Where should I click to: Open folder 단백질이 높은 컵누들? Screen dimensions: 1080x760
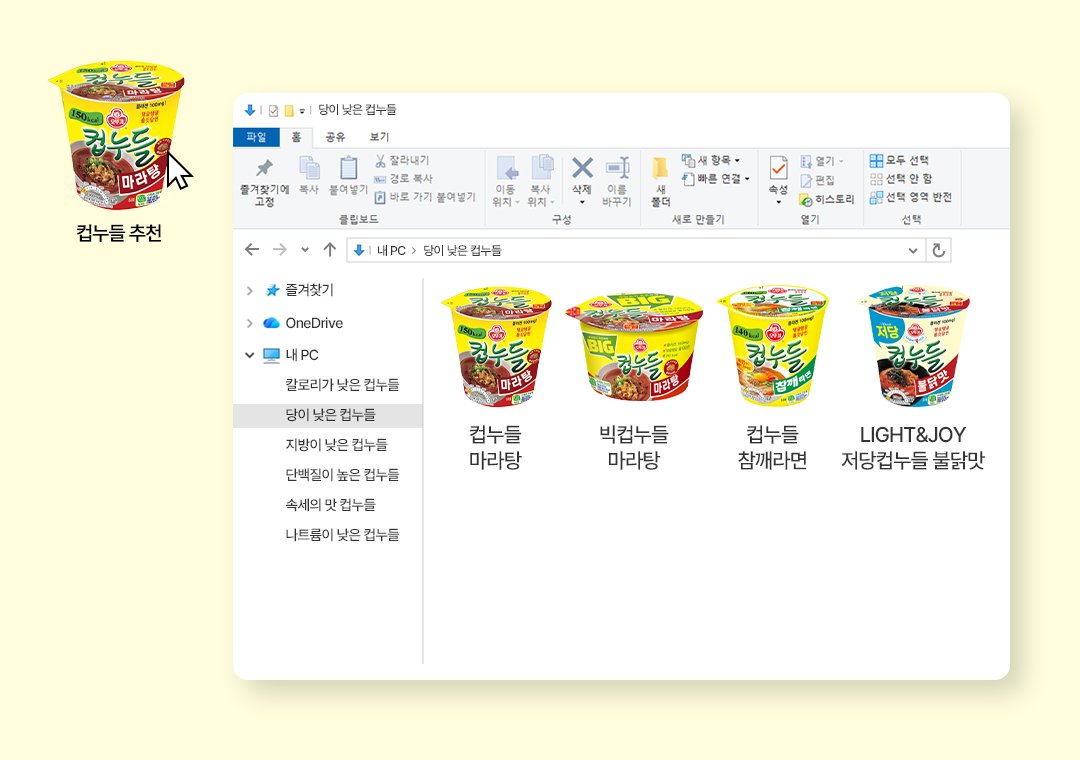pos(342,475)
